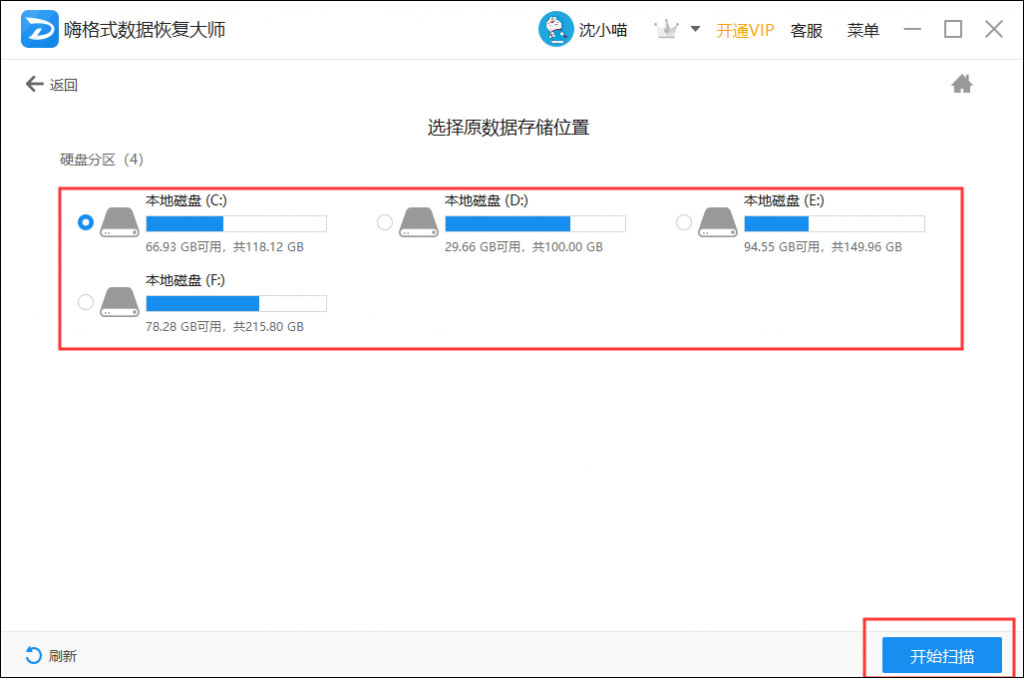
Task: Click the 刷新 refresh icon
Action: pos(31,655)
